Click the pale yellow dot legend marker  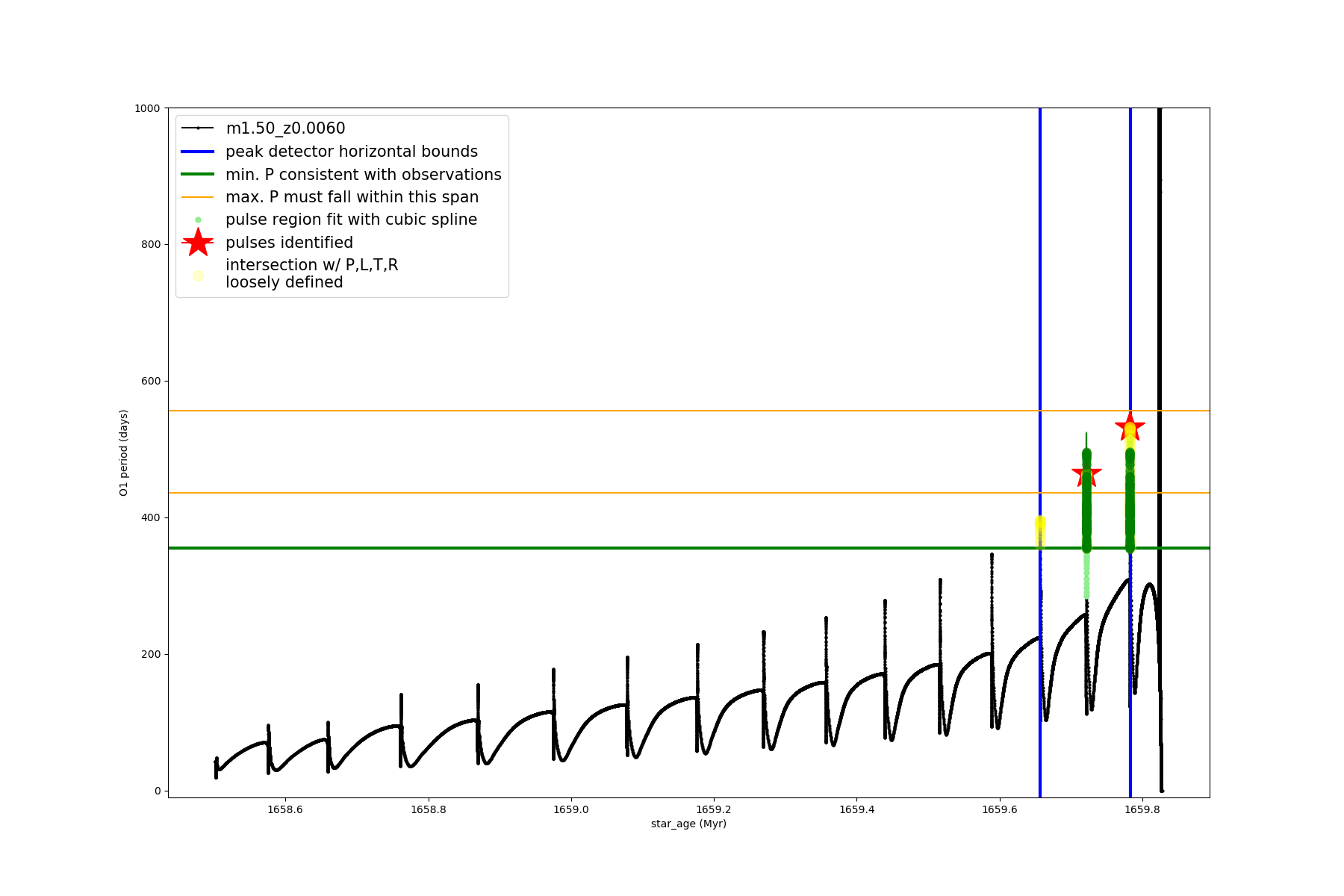(x=198, y=276)
